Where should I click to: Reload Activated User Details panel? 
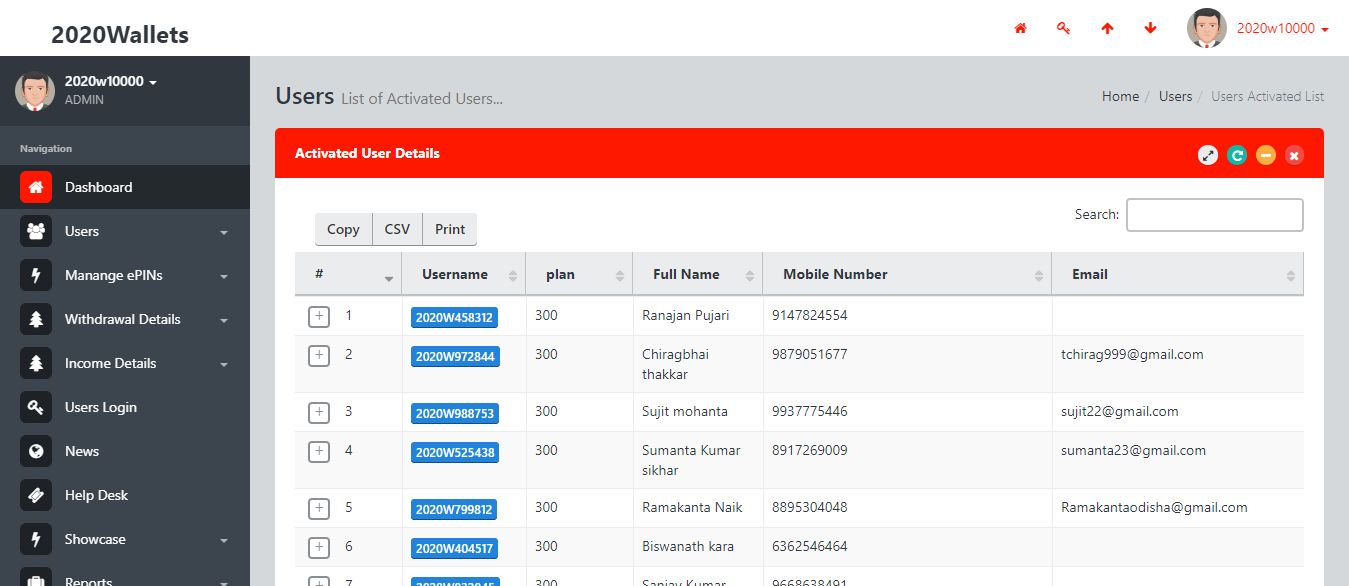coord(1237,155)
